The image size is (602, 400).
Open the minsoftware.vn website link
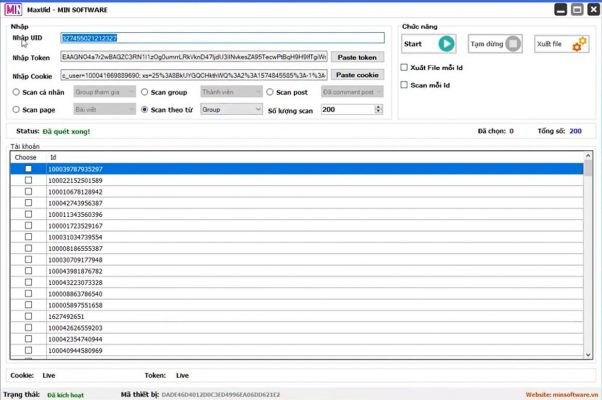[x=561, y=394]
